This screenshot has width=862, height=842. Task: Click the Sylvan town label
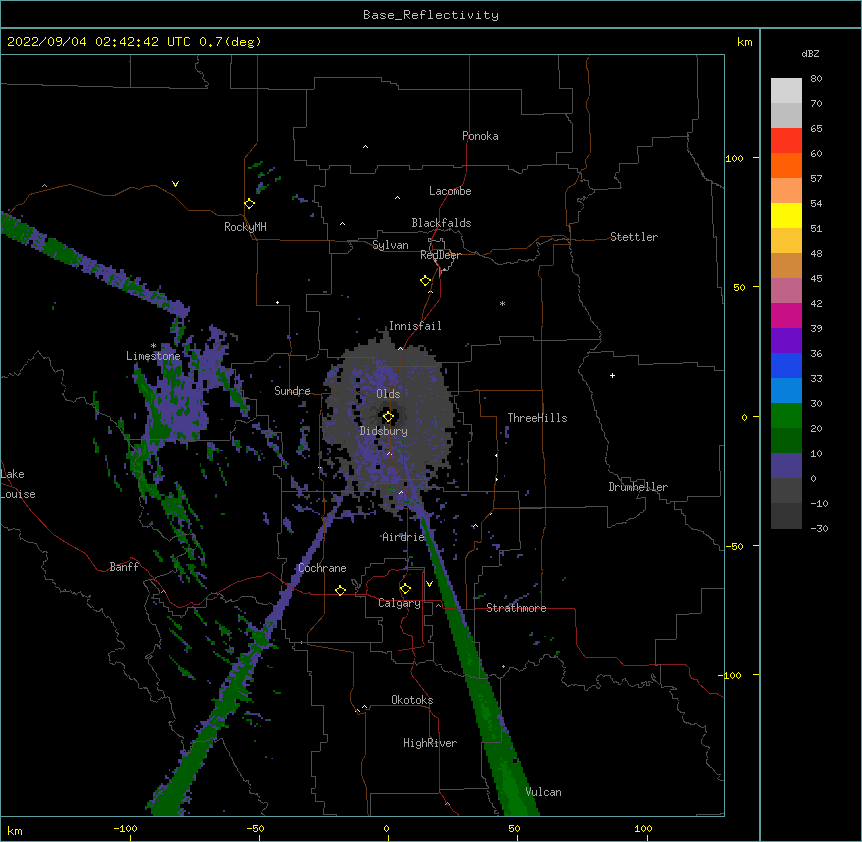click(390, 245)
